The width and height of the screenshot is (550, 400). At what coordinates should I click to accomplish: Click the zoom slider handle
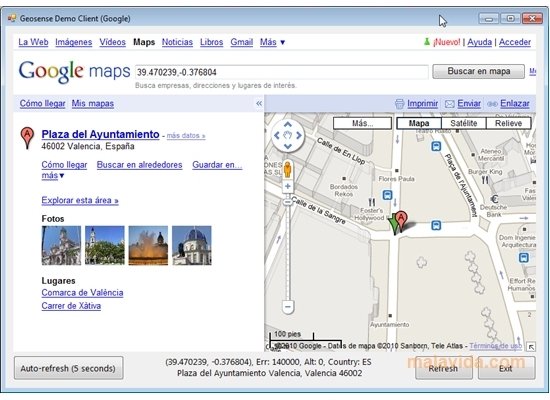(288, 202)
